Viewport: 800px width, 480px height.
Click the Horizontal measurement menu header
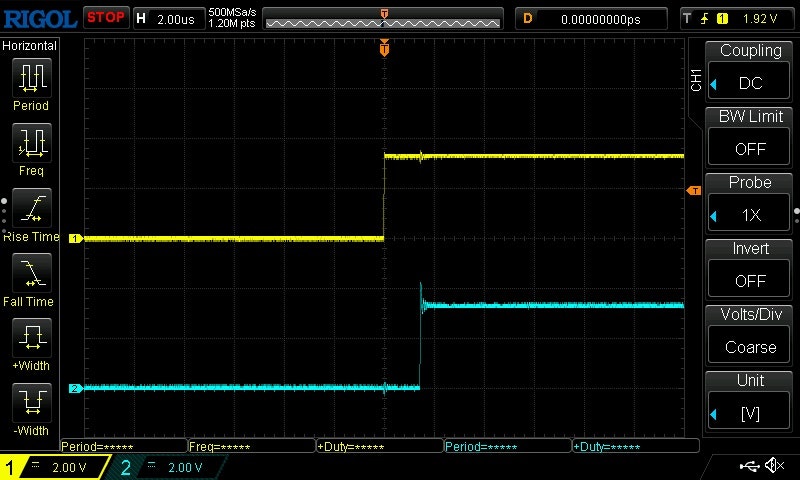click(x=30, y=46)
